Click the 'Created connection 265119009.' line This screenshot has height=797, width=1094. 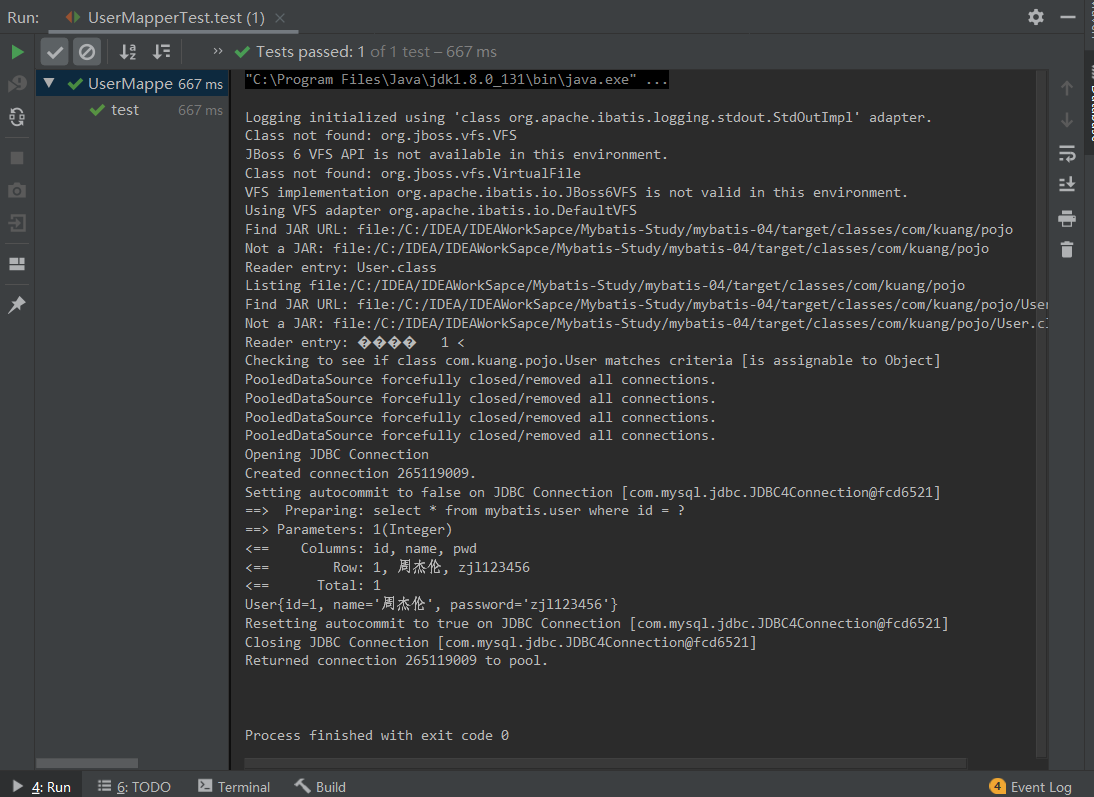[360, 473]
